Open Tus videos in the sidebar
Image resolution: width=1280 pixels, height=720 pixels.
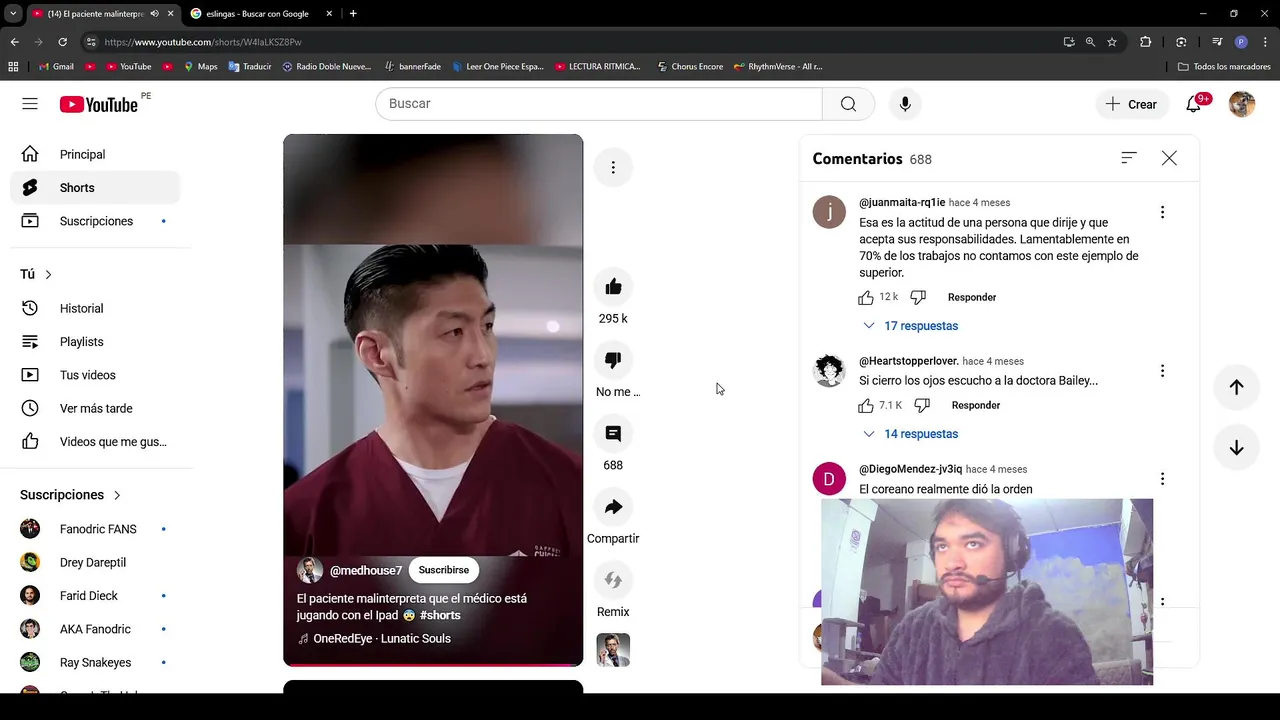95,375
